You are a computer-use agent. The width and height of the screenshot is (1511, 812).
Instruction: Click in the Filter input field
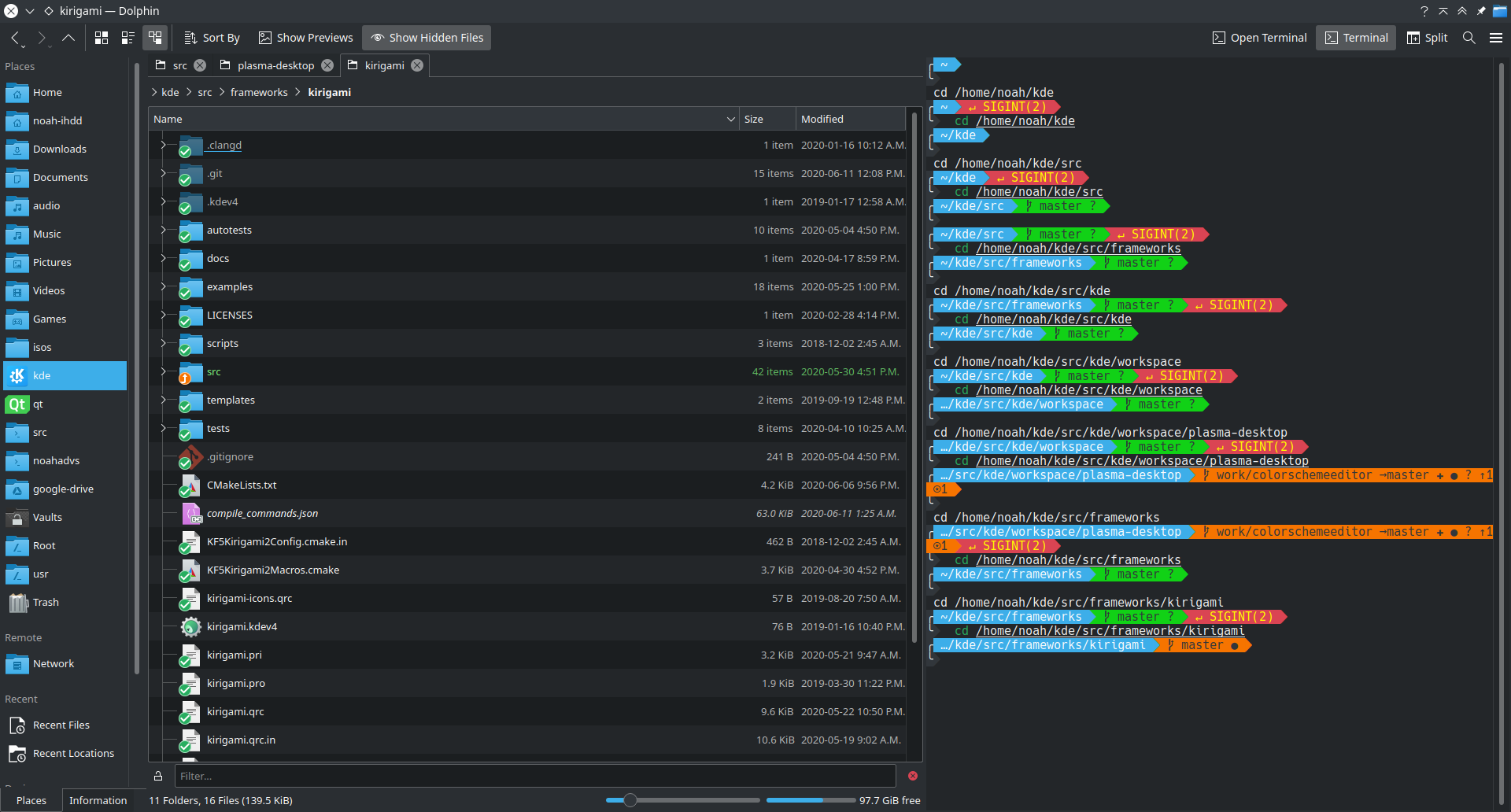tap(535, 776)
